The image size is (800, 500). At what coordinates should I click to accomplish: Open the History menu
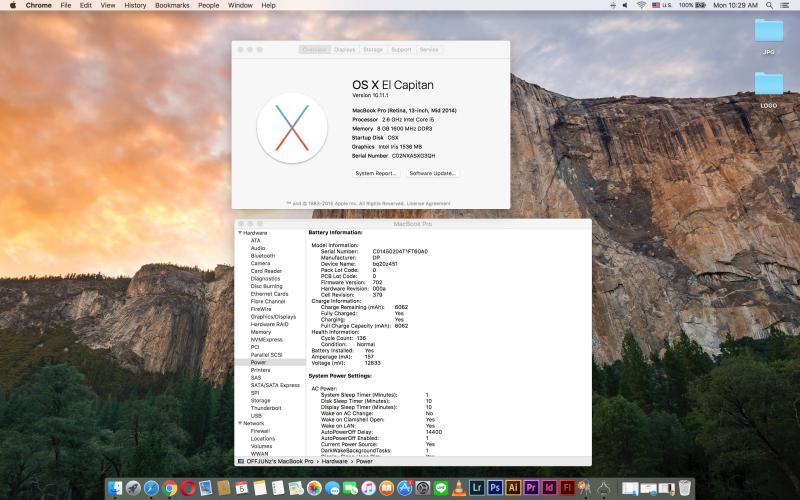tap(135, 5)
